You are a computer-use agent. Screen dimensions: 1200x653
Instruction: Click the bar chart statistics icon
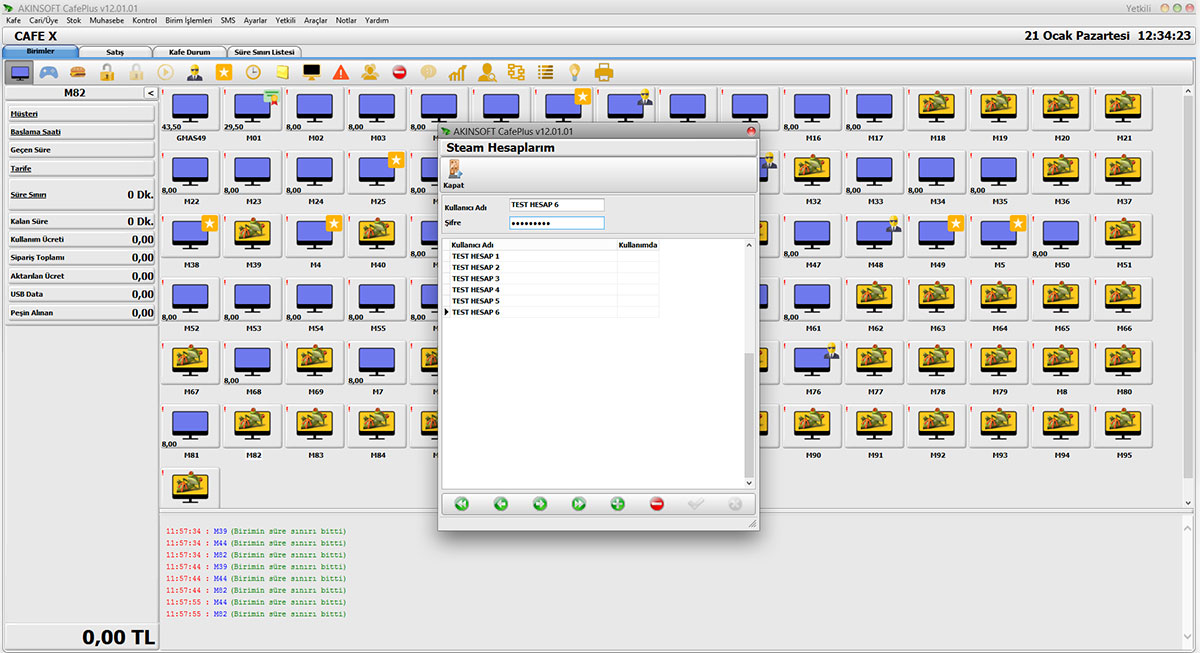(457, 72)
